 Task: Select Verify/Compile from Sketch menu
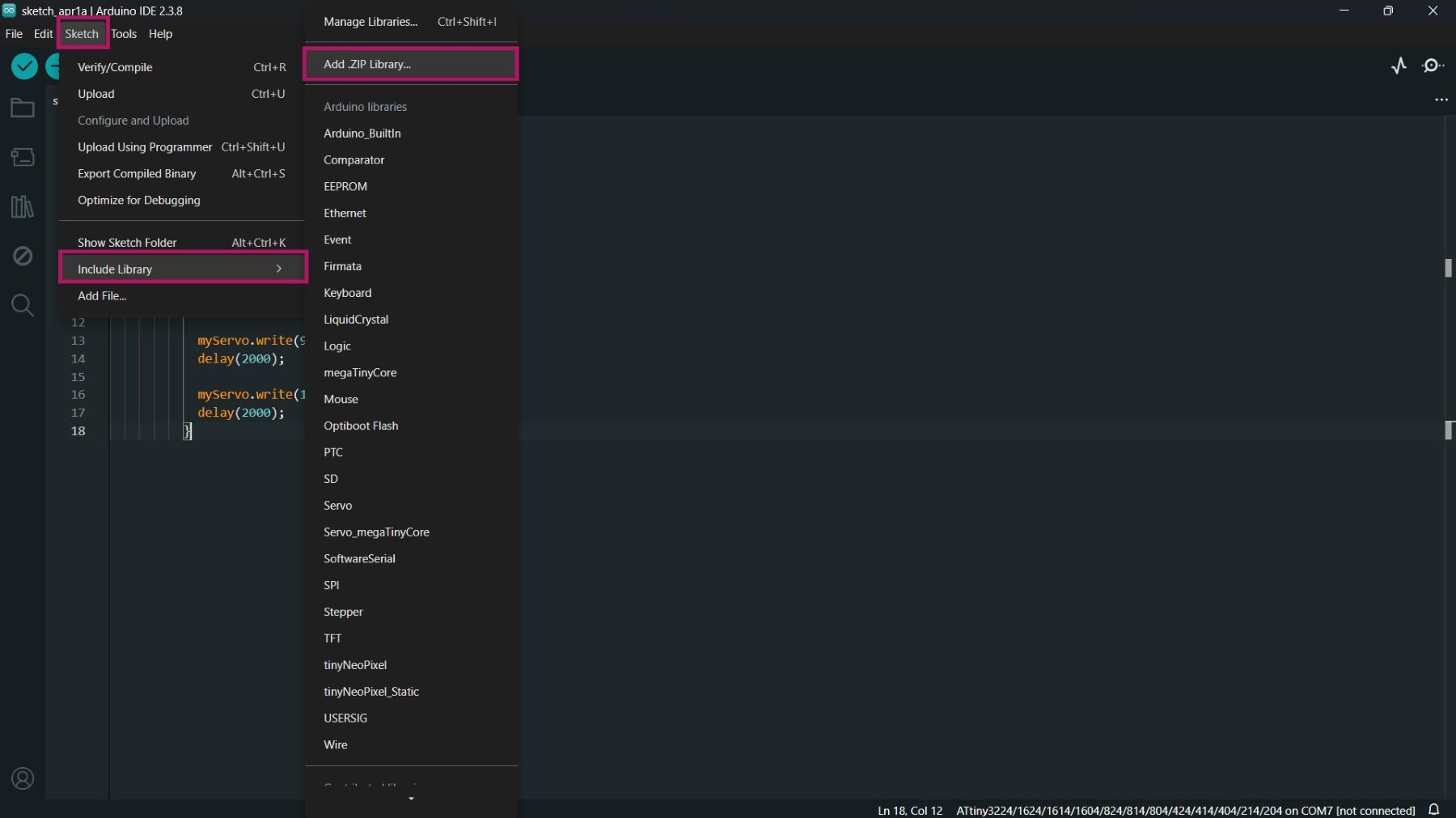[x=182, y=67]
